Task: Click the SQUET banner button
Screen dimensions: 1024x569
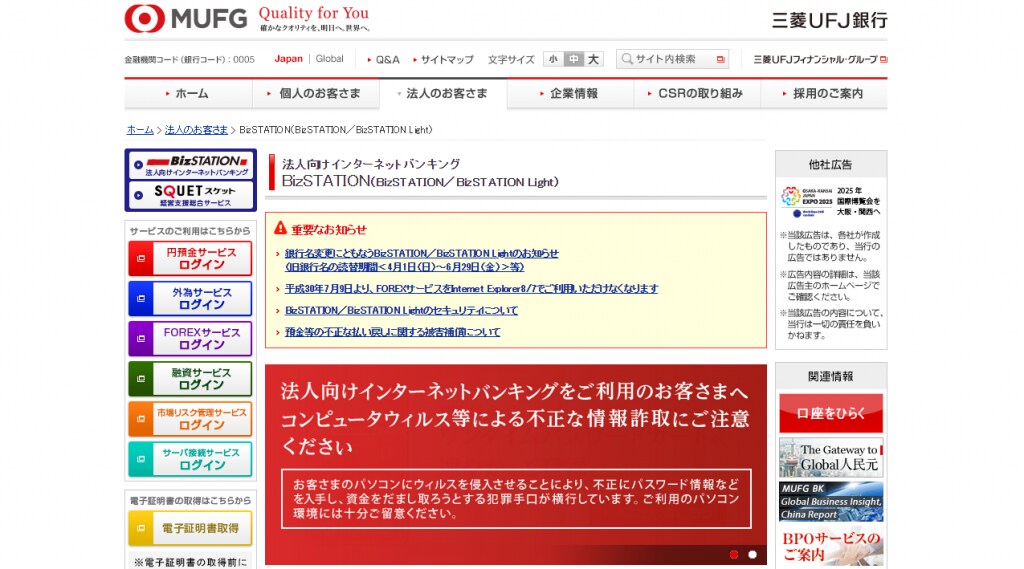Action: [191, 195]
